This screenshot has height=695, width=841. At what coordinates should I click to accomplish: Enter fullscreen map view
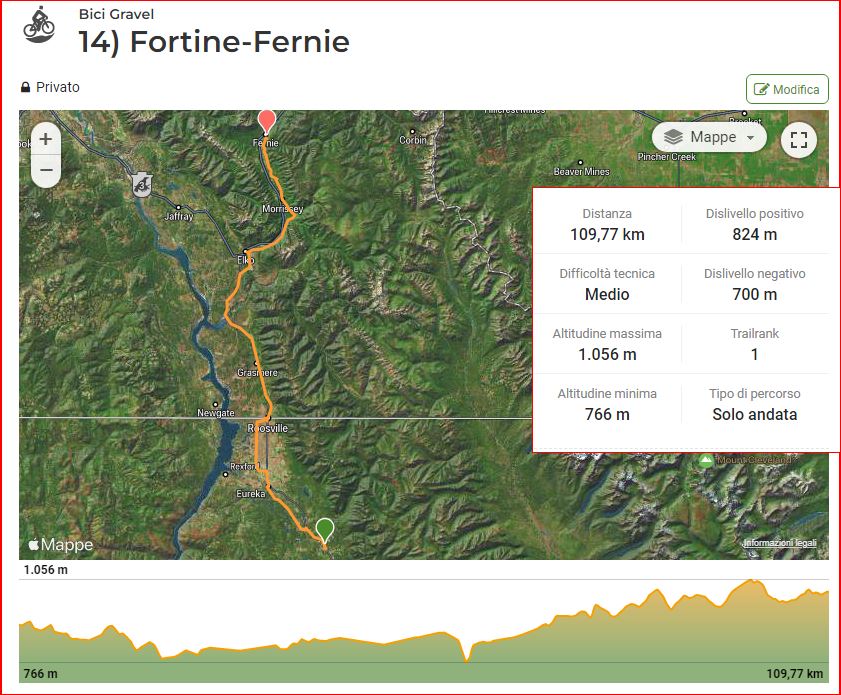798,139
